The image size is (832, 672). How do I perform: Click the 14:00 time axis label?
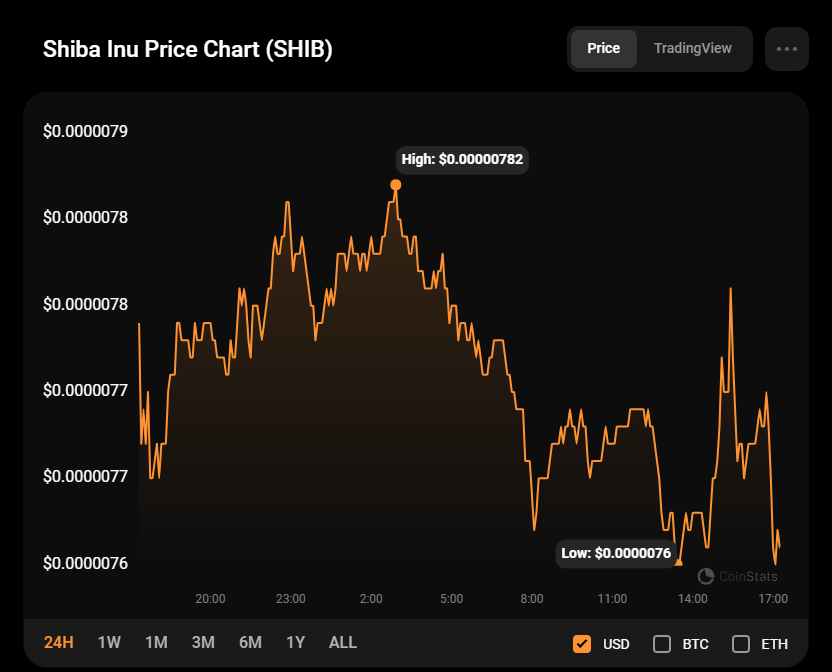point(693,599)
